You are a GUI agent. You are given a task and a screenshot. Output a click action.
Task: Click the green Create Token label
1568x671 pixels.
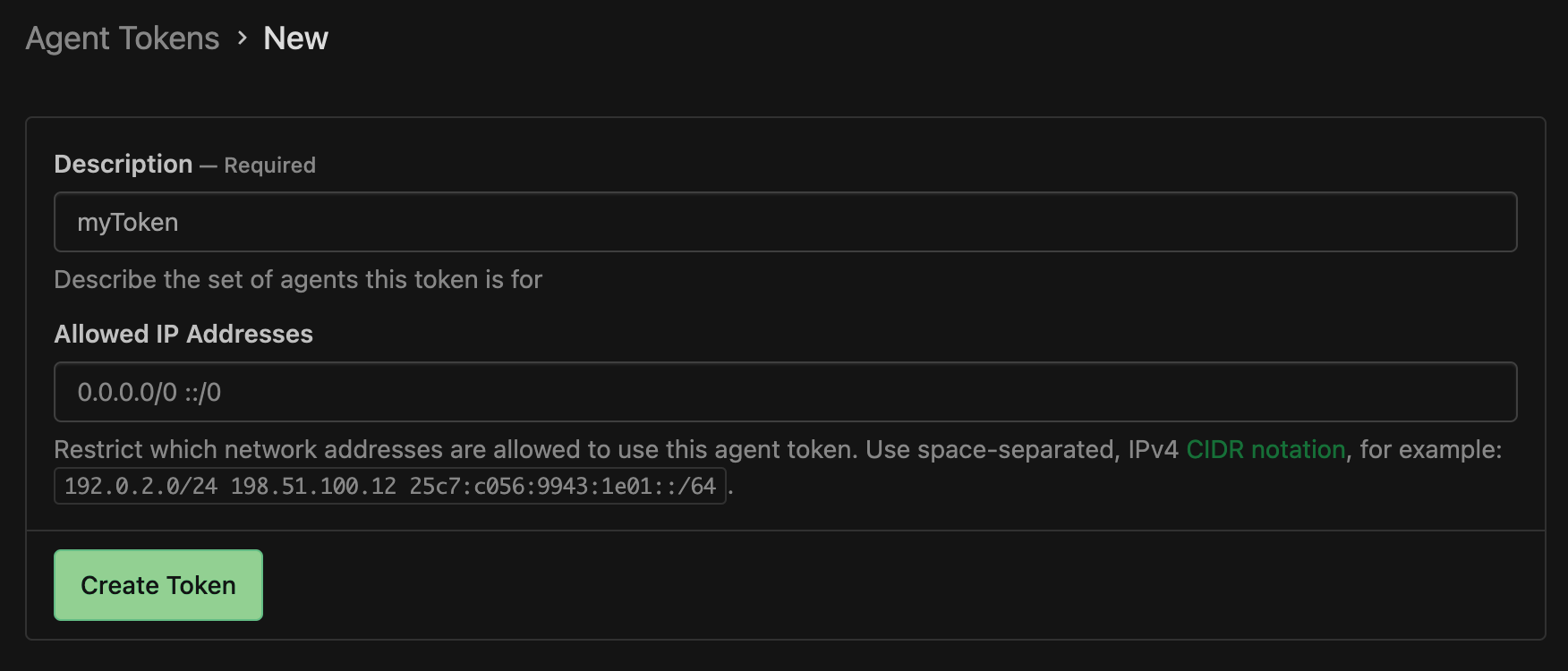pos(158,584)
